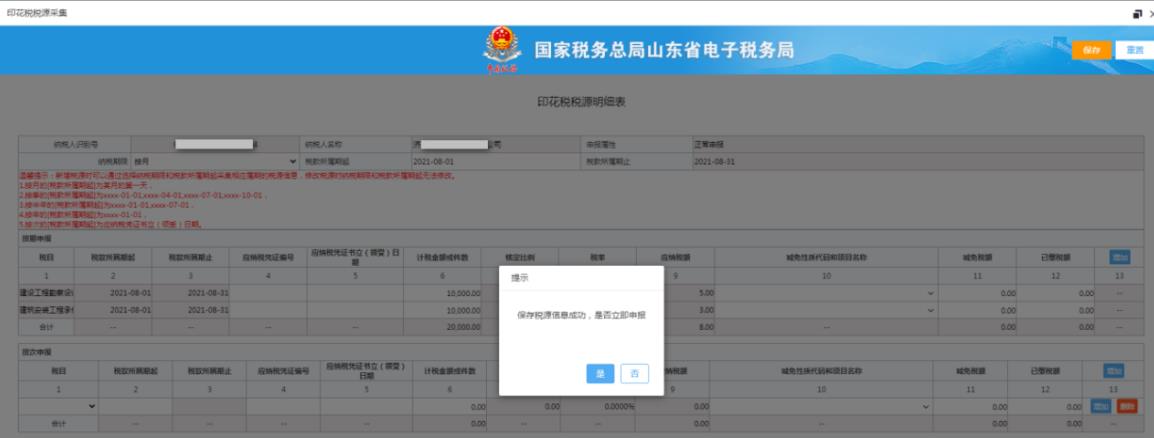Close the 印花税税源采集 window
The width and height of the screenshot is (1154, 438).
click(x=1149, y=13)
